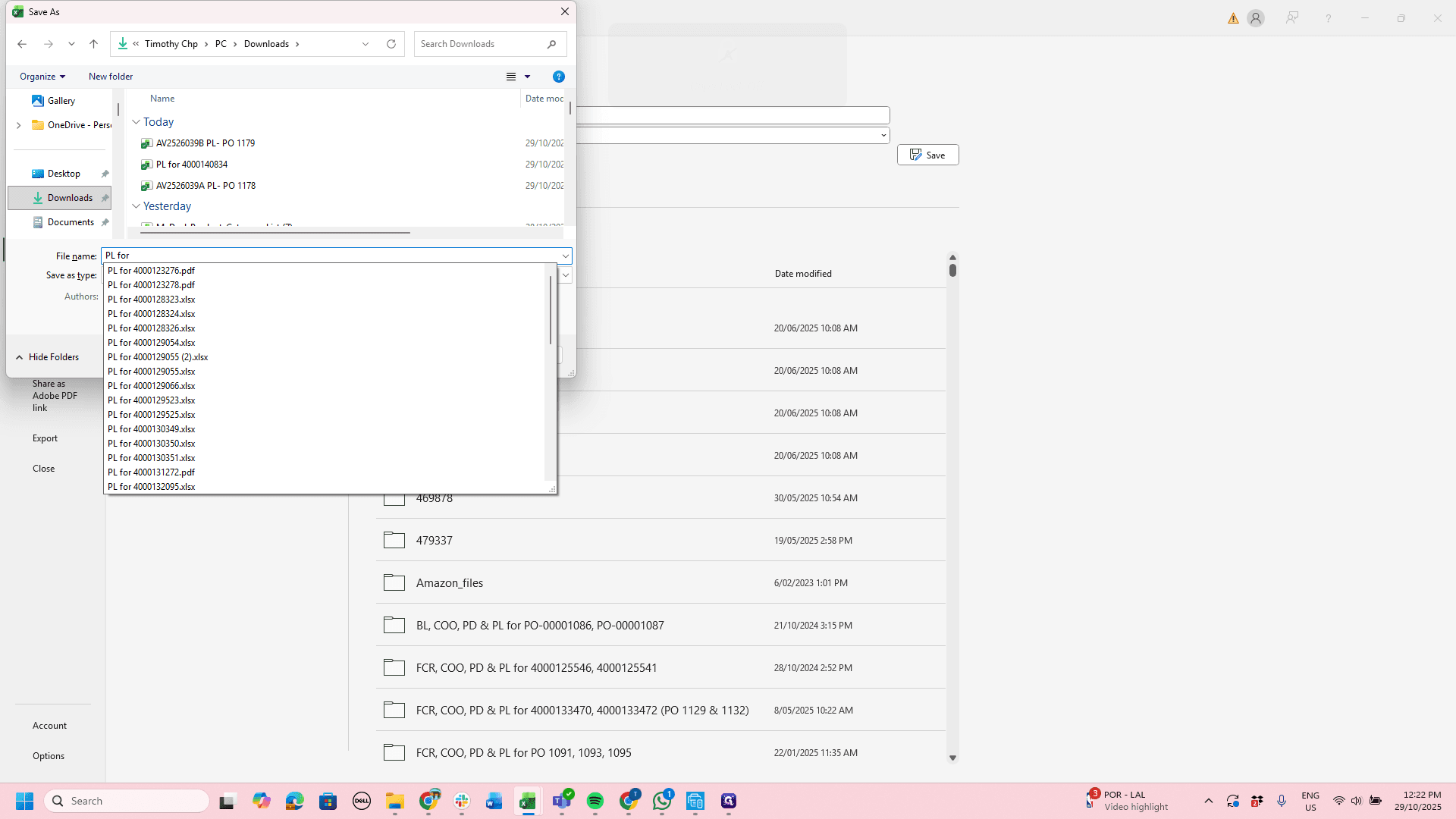Open Account in Excel backstage menu
The height and width of the screenshot is (819, 1456).
50,726
